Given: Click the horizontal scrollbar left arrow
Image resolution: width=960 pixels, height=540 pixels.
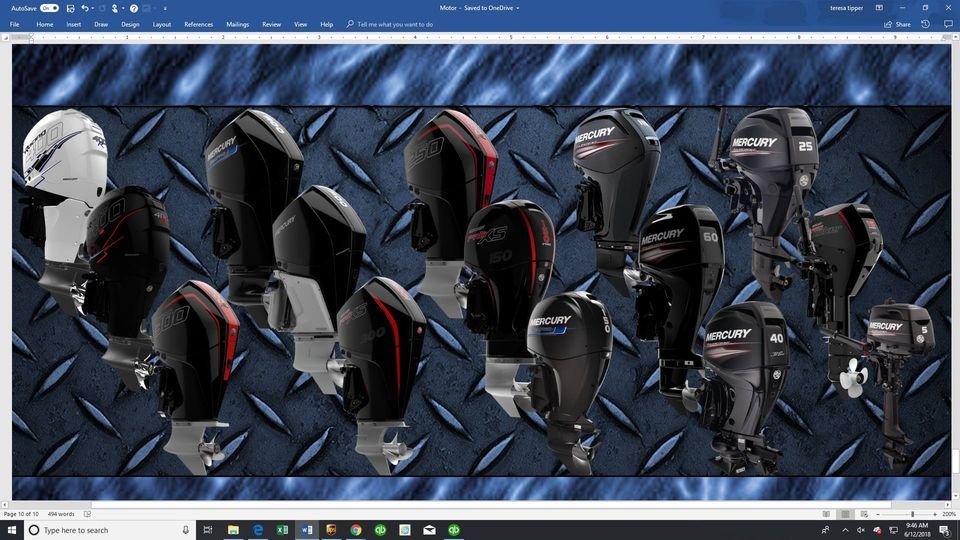Looking at the screenshot, I should point(5,505).
